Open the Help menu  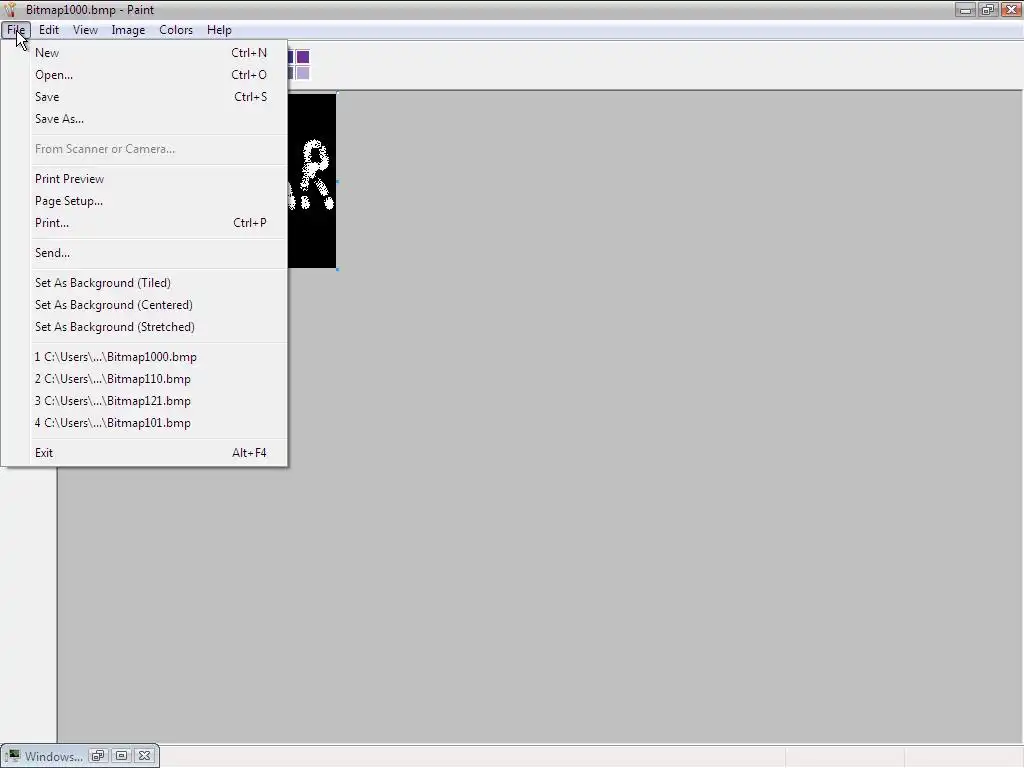click(219, 30)
